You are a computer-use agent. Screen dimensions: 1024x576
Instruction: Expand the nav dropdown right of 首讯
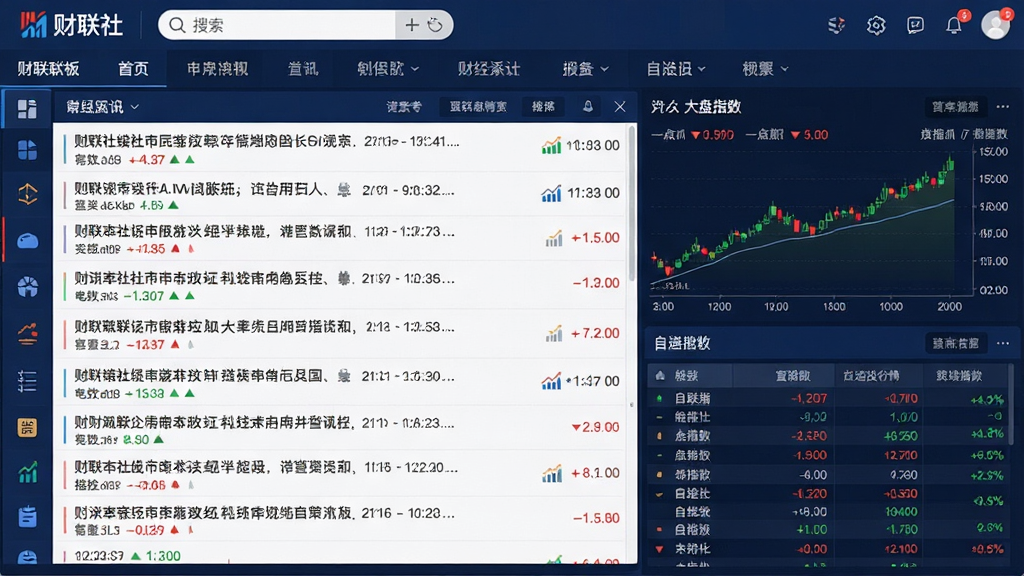click(388, 69)
